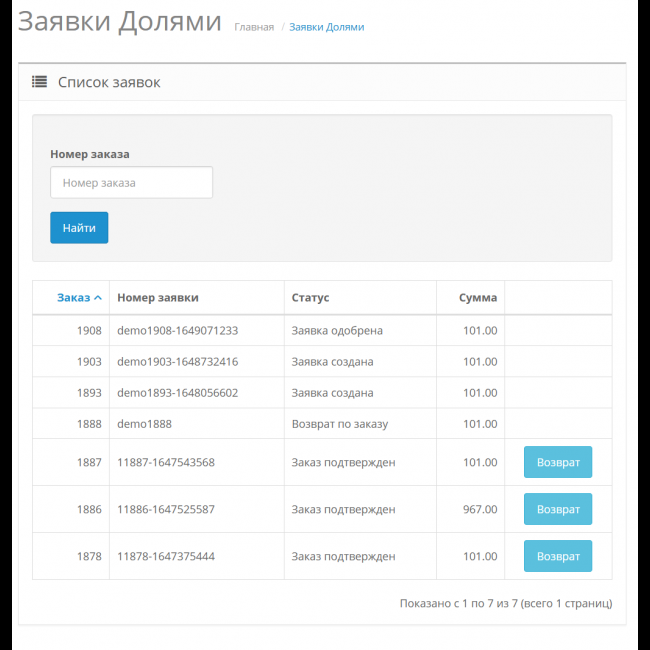The width and height of the screenshot is (650, 650).
Task: Click the list icon beside Список заявок
Action: (40, 82)
